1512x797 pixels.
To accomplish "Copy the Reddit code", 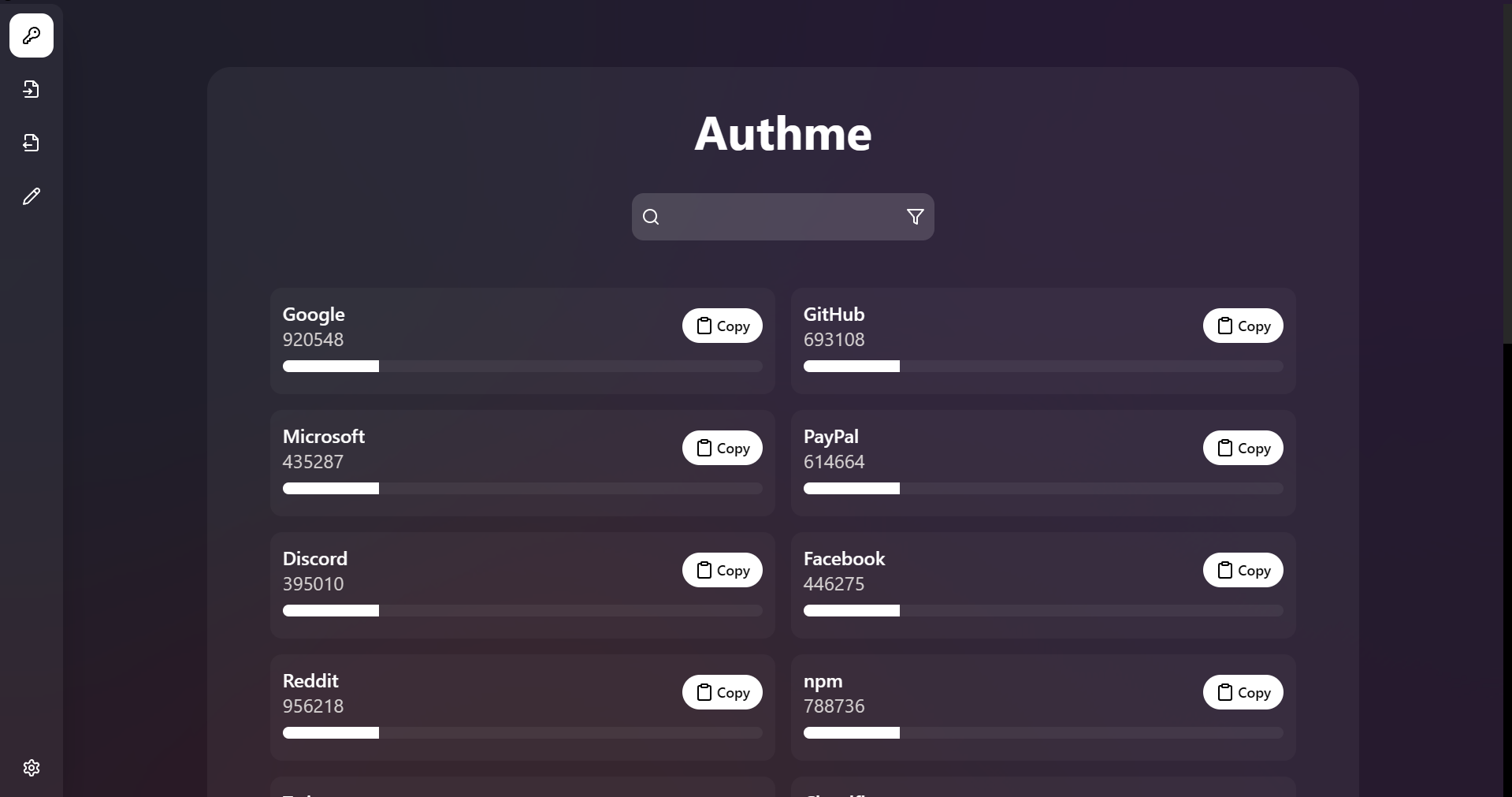I will pyautogui.click(x=723, y=692).
